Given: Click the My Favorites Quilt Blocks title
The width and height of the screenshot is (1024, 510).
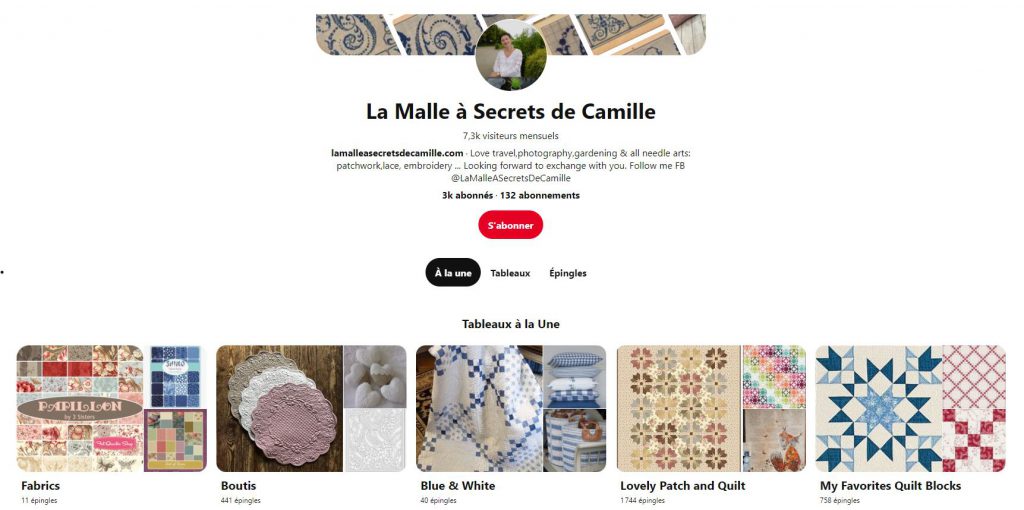Looking at the screenshot, I should coord(891,486).
